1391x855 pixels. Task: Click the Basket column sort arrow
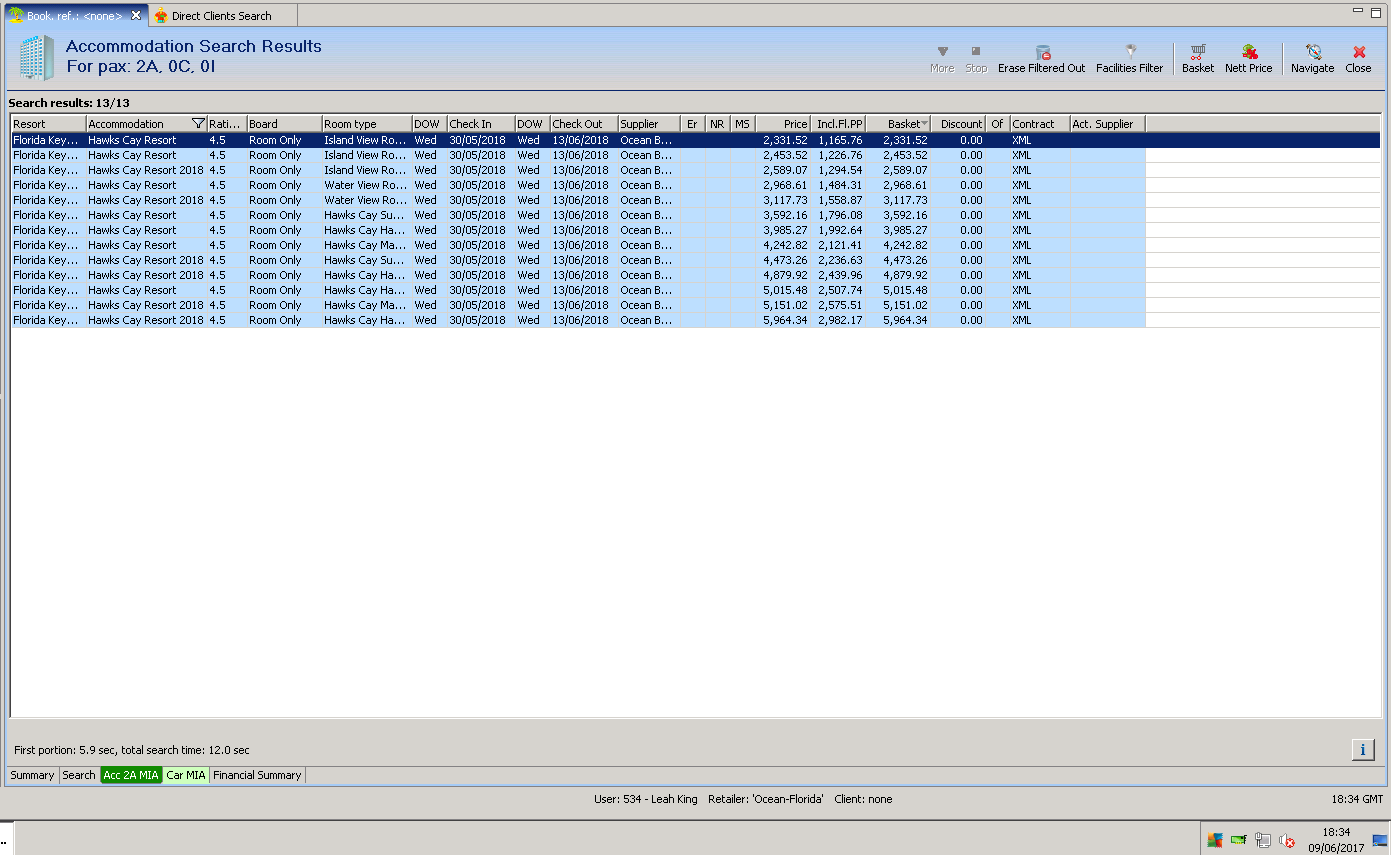[x=924, y=124]
